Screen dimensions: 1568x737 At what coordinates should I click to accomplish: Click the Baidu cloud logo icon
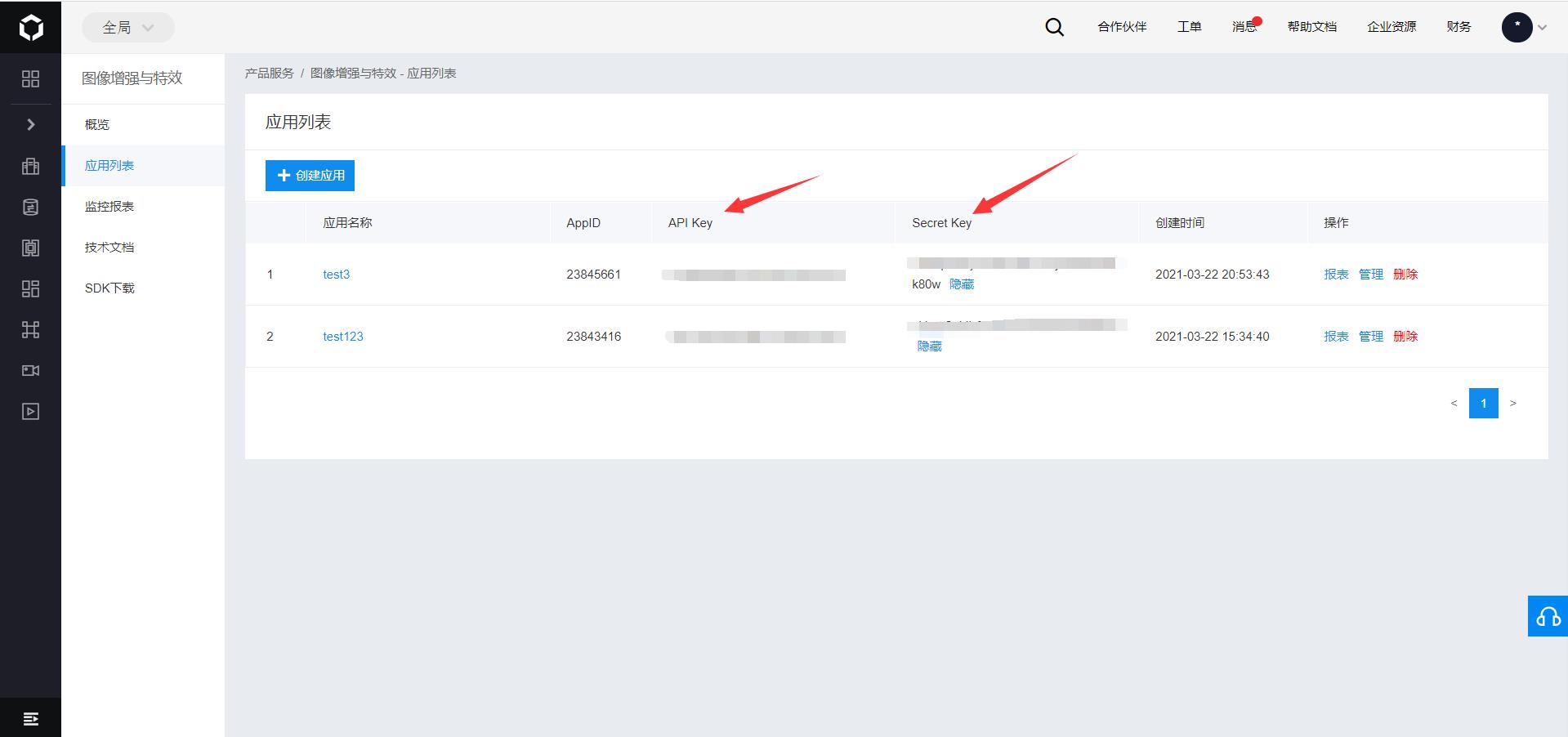[x=30, y=28]
